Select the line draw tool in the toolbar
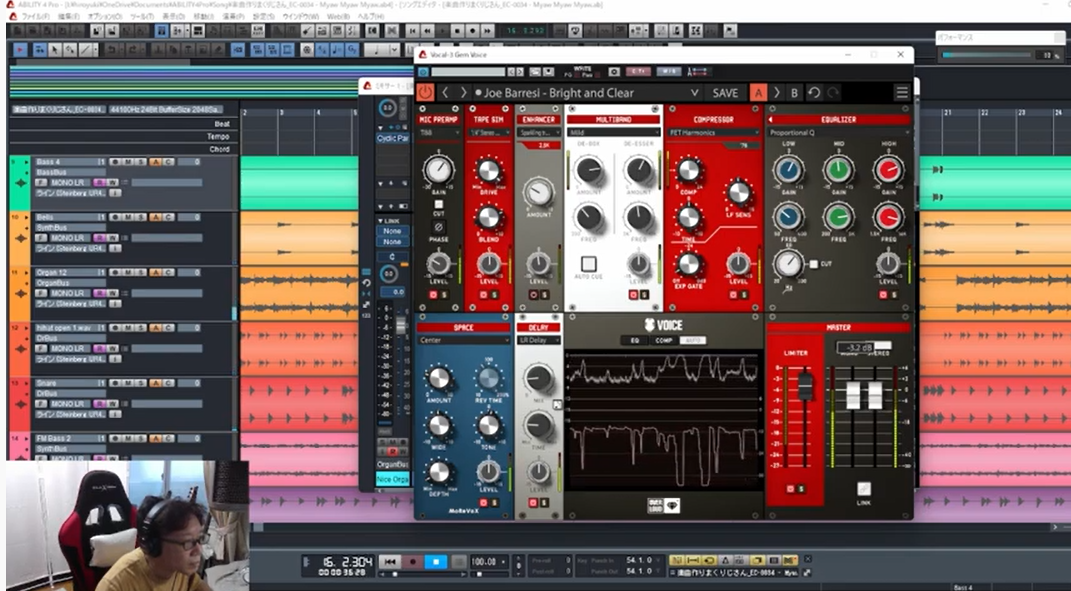This screenshot has width=1071, height=591. [x=85, y=50]
